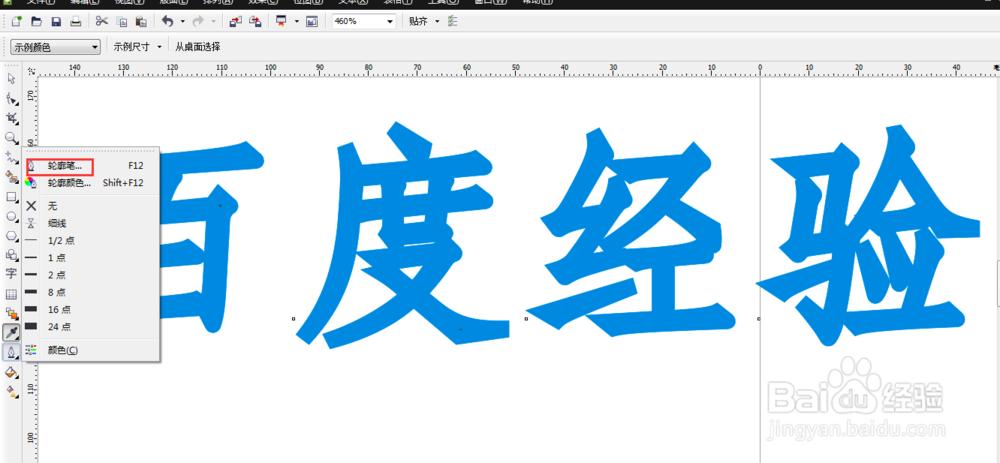The image size is (1000, 463).
Task: Set outline width to 16 点
Action: pyautogui.click(x=91, y=309)
